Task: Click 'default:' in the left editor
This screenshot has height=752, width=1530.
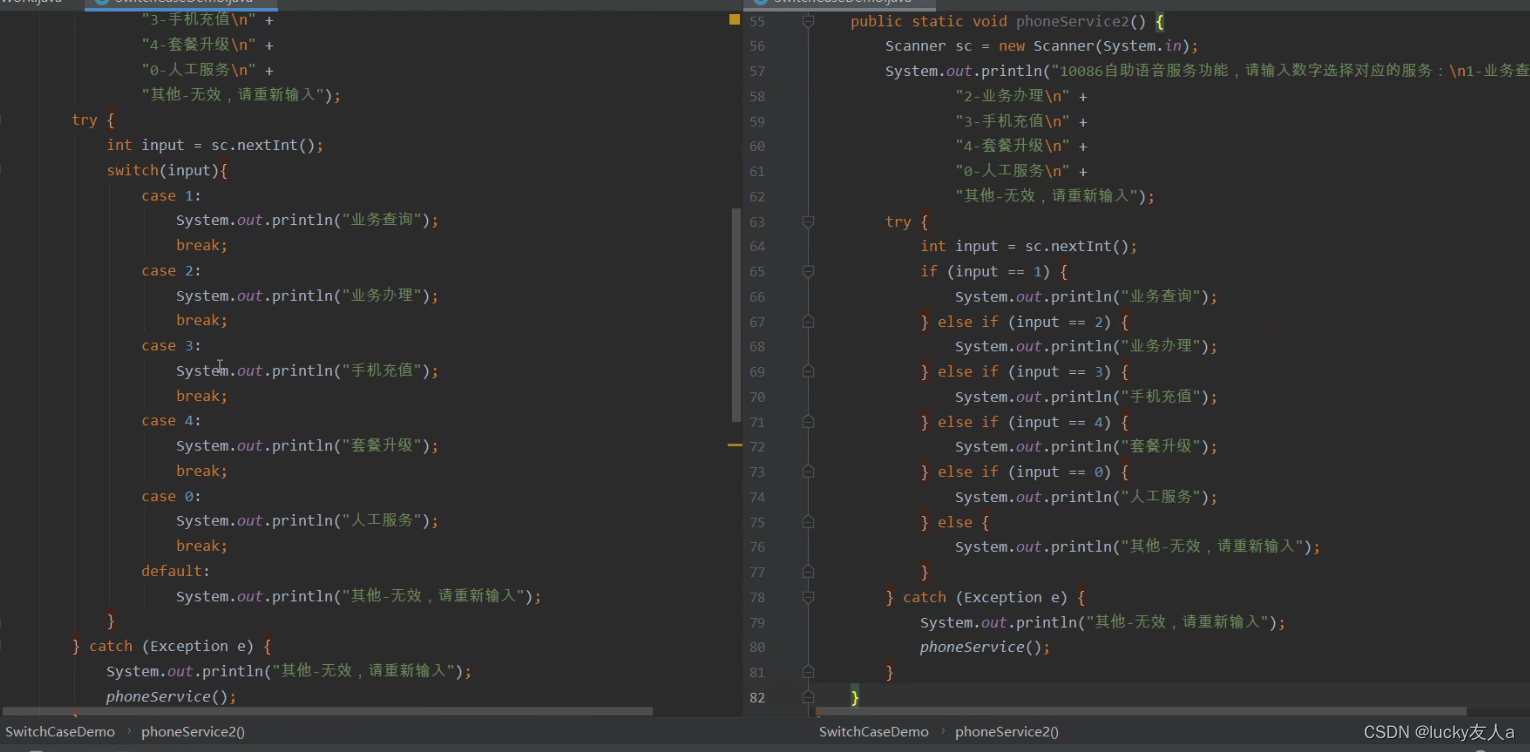Action: point(175,571)
